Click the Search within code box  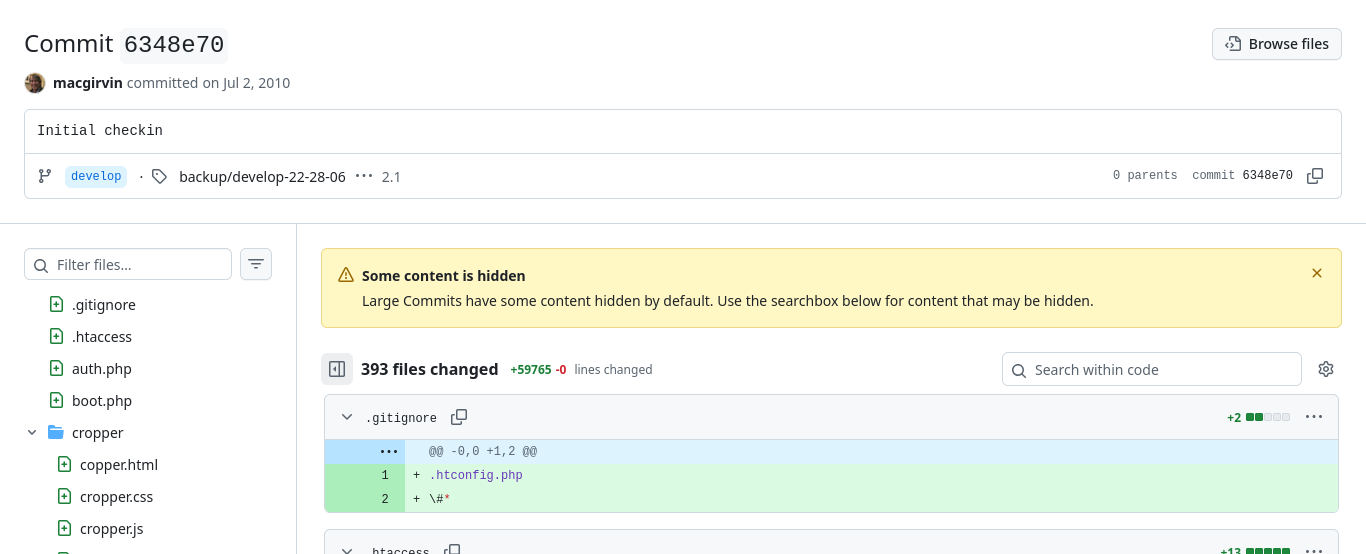(1152, 369)
